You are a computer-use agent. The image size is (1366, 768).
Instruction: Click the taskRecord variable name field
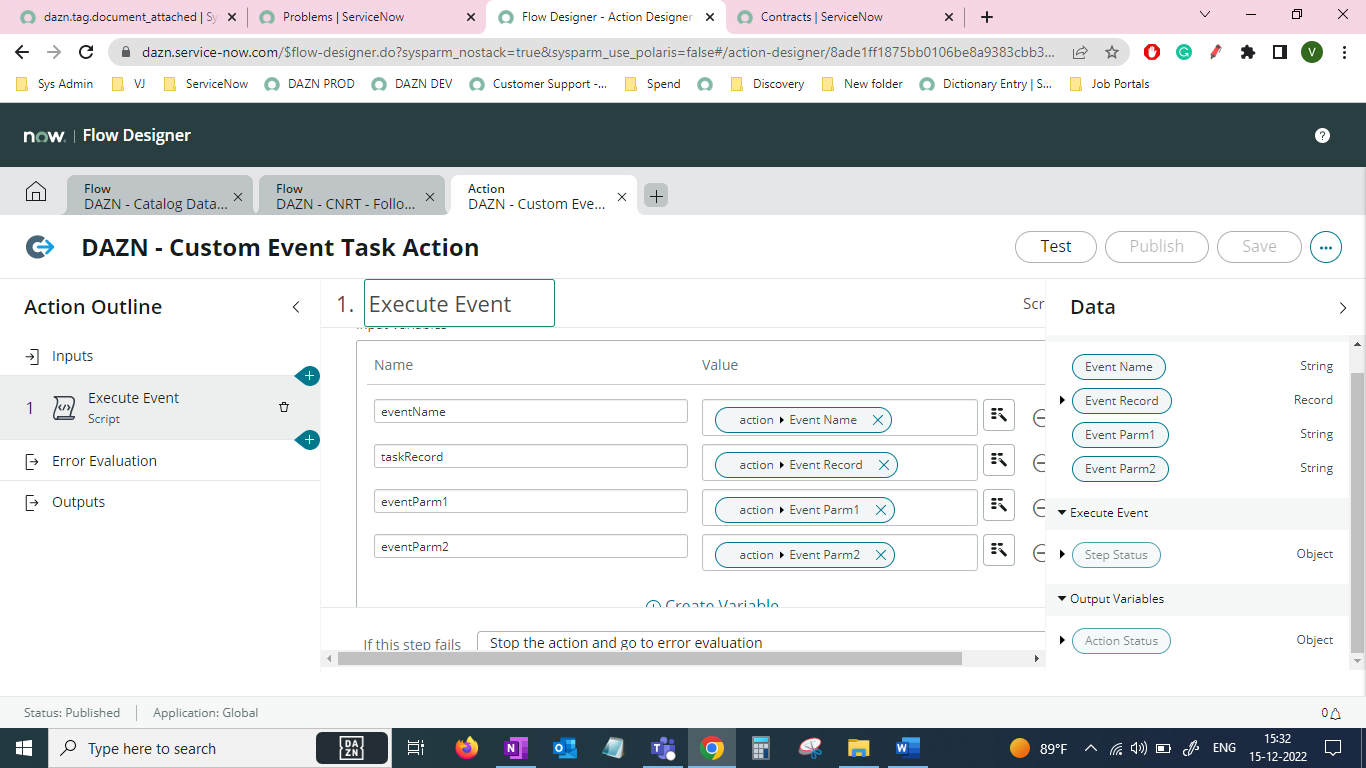click(531, 456)
